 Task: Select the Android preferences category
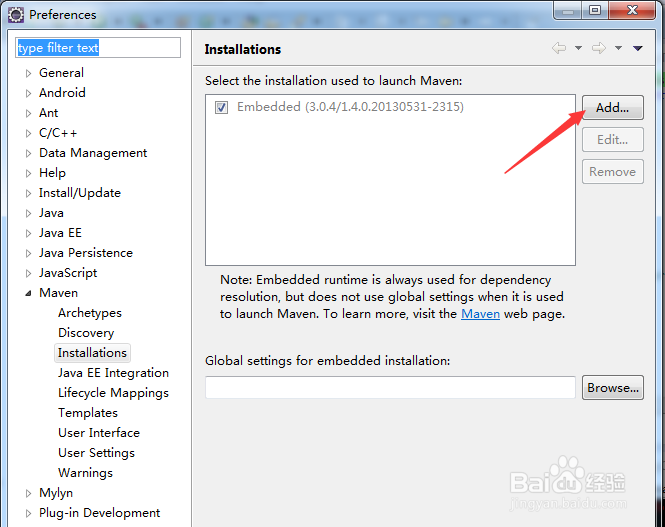[x=62, y=93]
